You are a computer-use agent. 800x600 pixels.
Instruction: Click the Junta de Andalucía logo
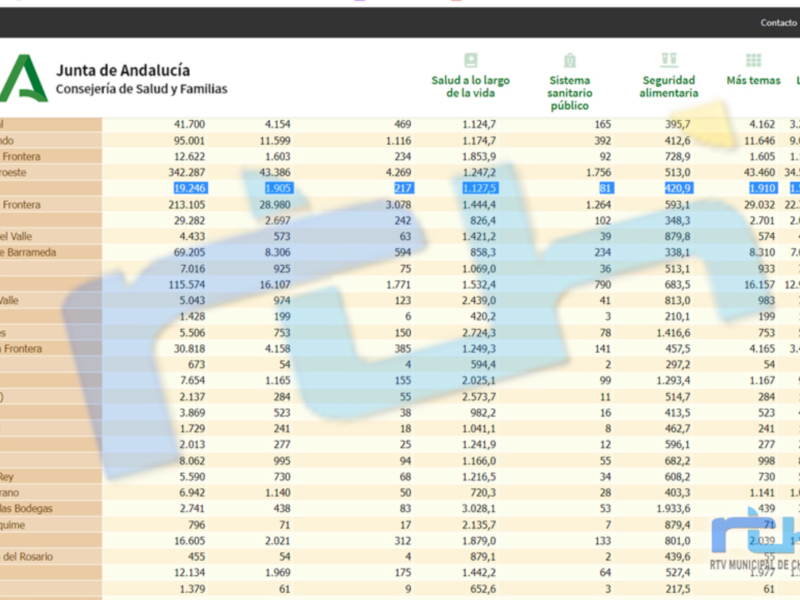pos(23,78)
